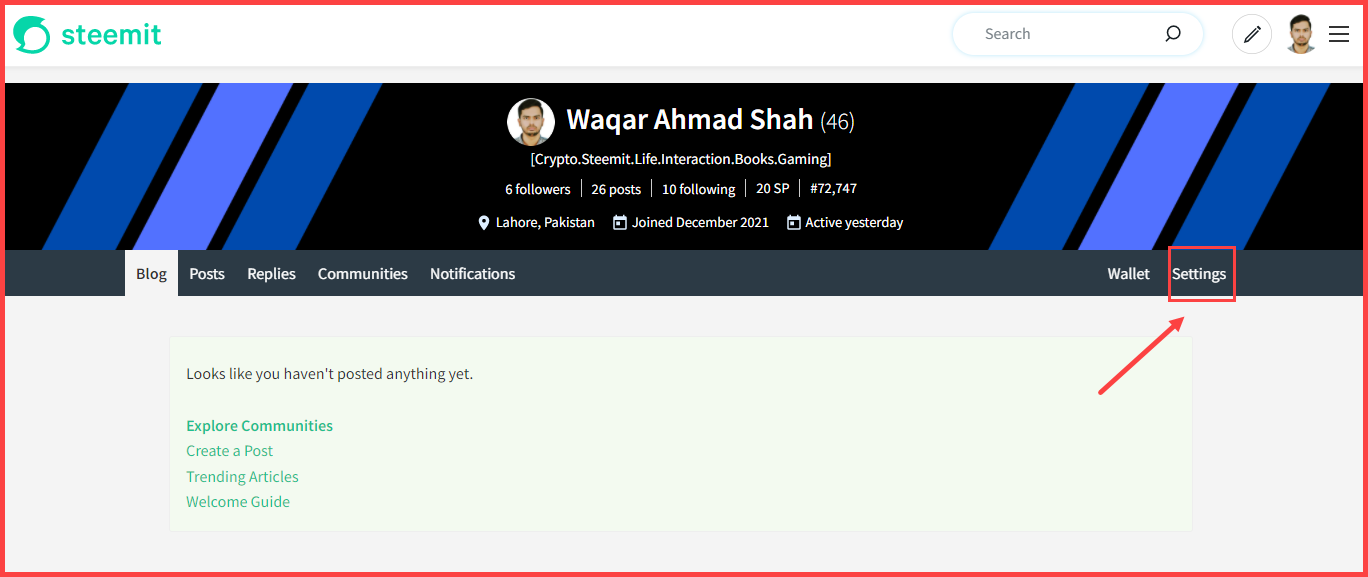The image size is (1368, 577).
Task: Switch to the Replies tab
Action: coord(272,274)
